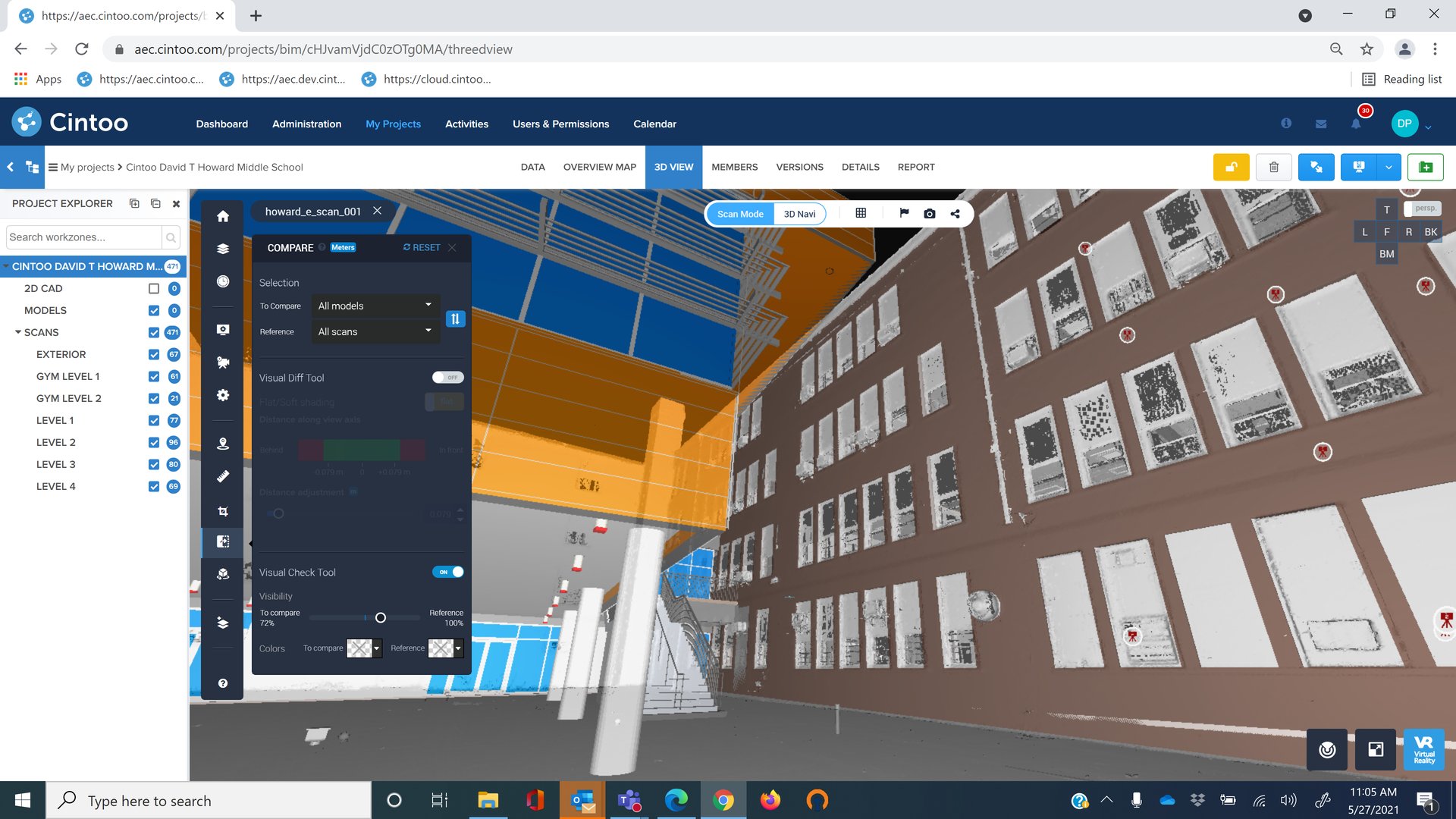Open the Administration menu
The width and height of the screenshot is (1456, 819).
(306, 124)
